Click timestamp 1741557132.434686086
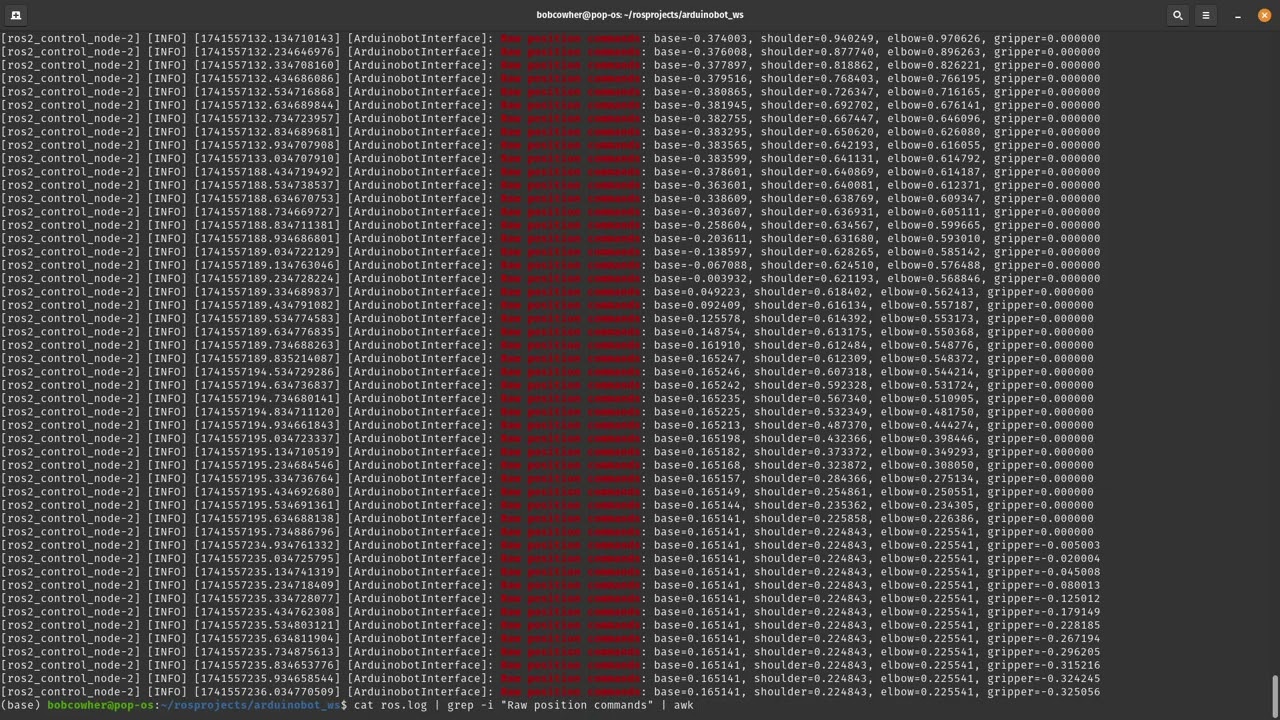1280x720 pixels. (267, 78)
